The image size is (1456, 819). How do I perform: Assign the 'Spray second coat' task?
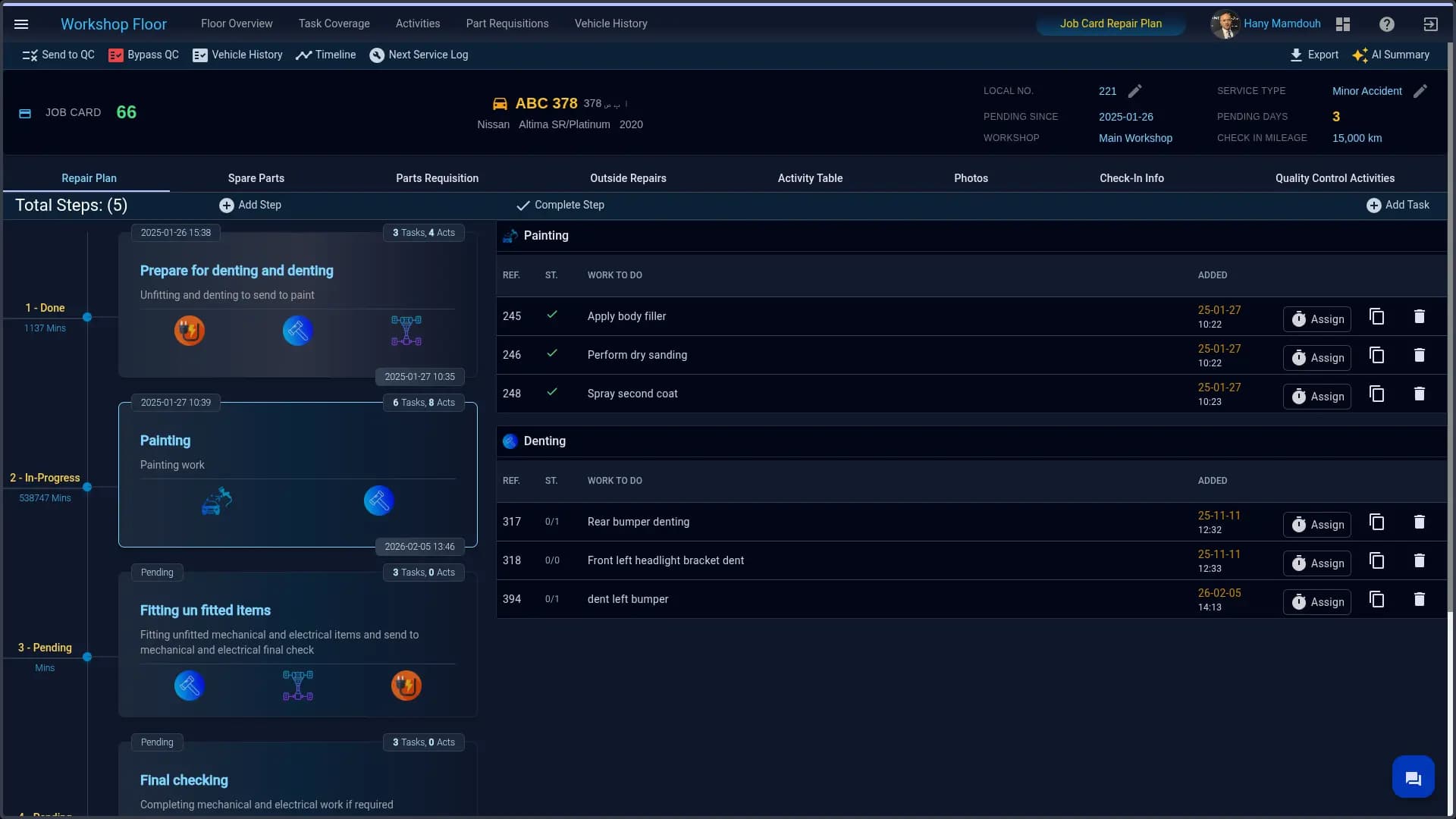pyautogui.click(x=1316, y=396)
